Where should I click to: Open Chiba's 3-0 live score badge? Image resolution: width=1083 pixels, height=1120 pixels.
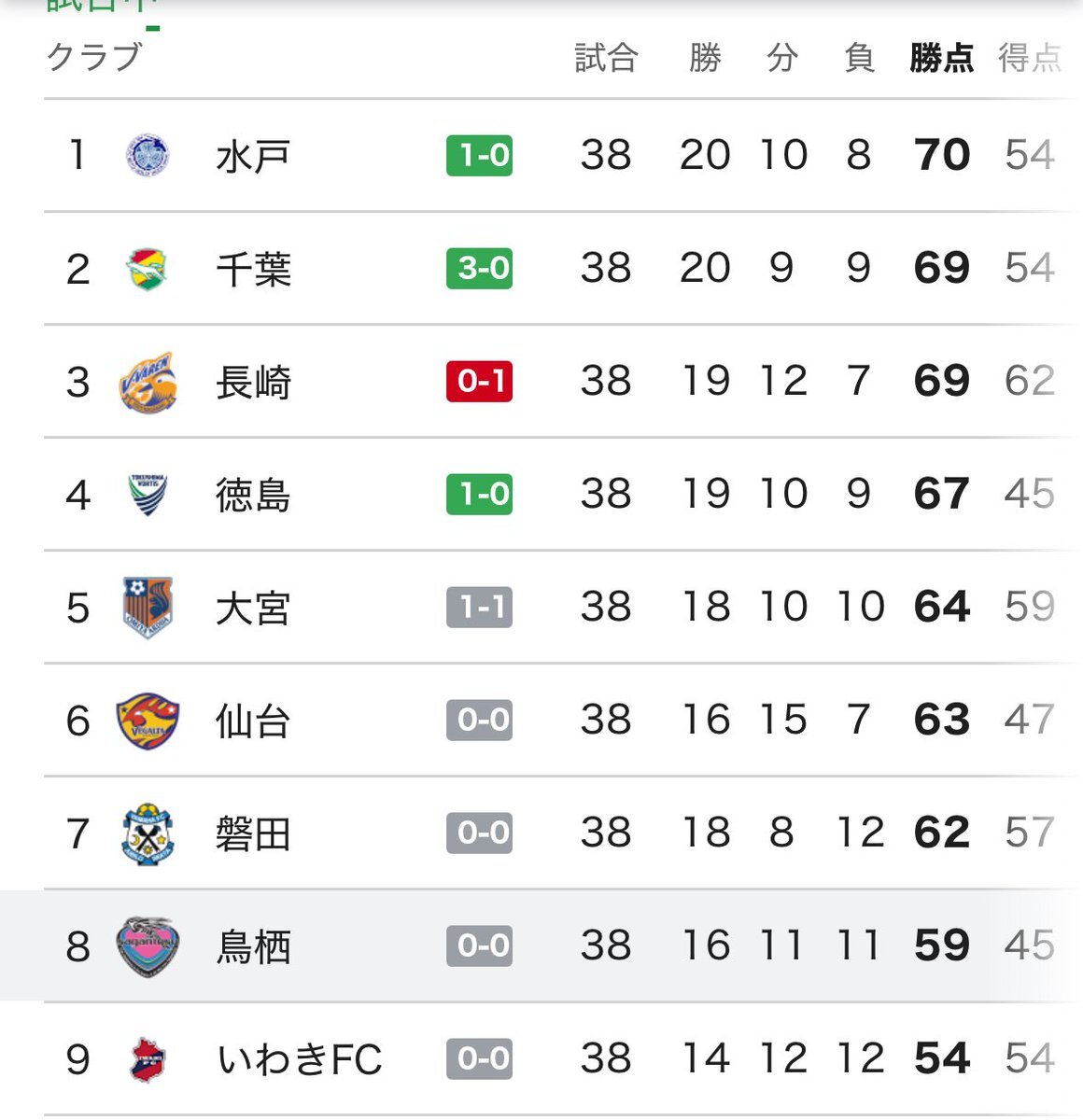point(480,269)
